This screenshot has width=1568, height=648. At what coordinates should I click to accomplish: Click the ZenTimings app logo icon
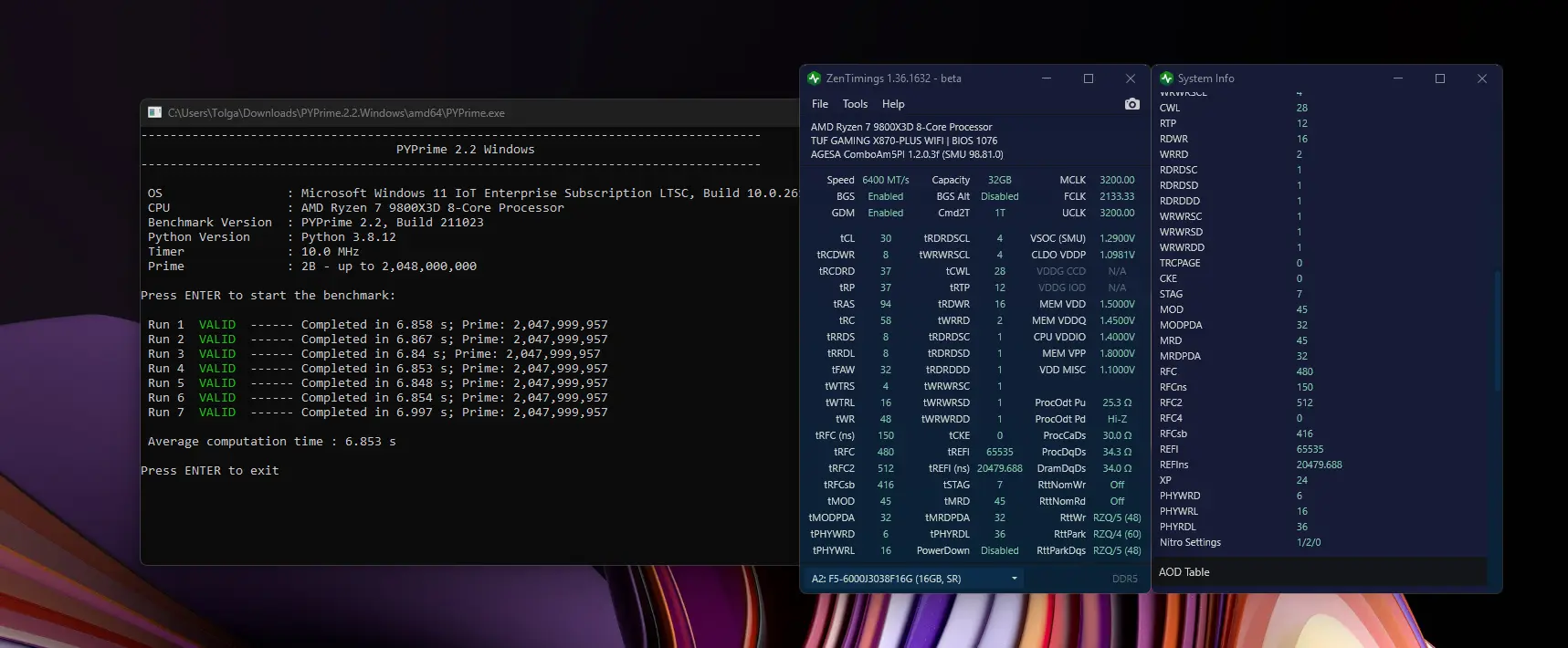[815, 78]
